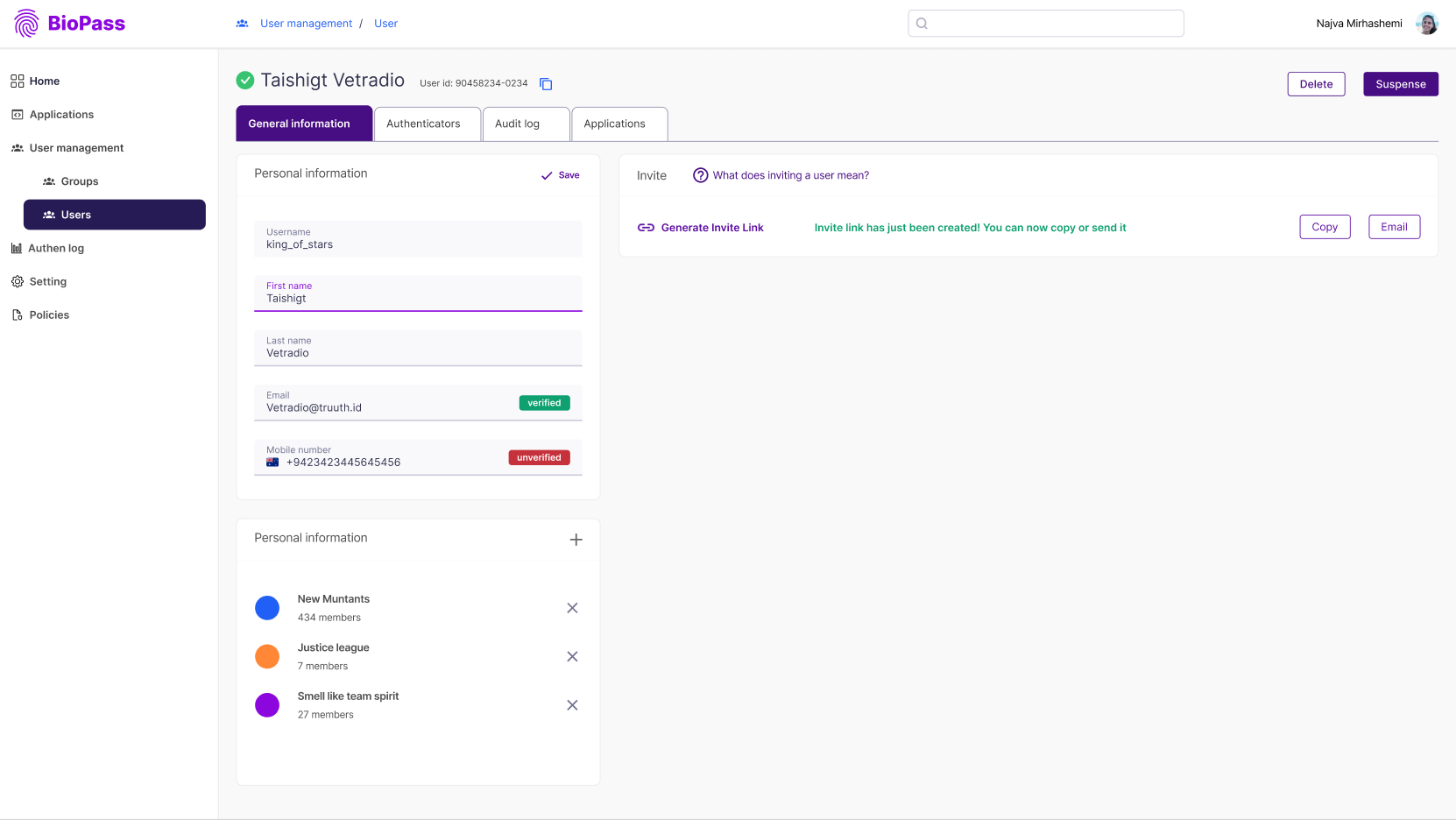Screen dimensions: 1456x820
Task: Click the blue New Muntants color circle
Action: (x=267, y=608)
